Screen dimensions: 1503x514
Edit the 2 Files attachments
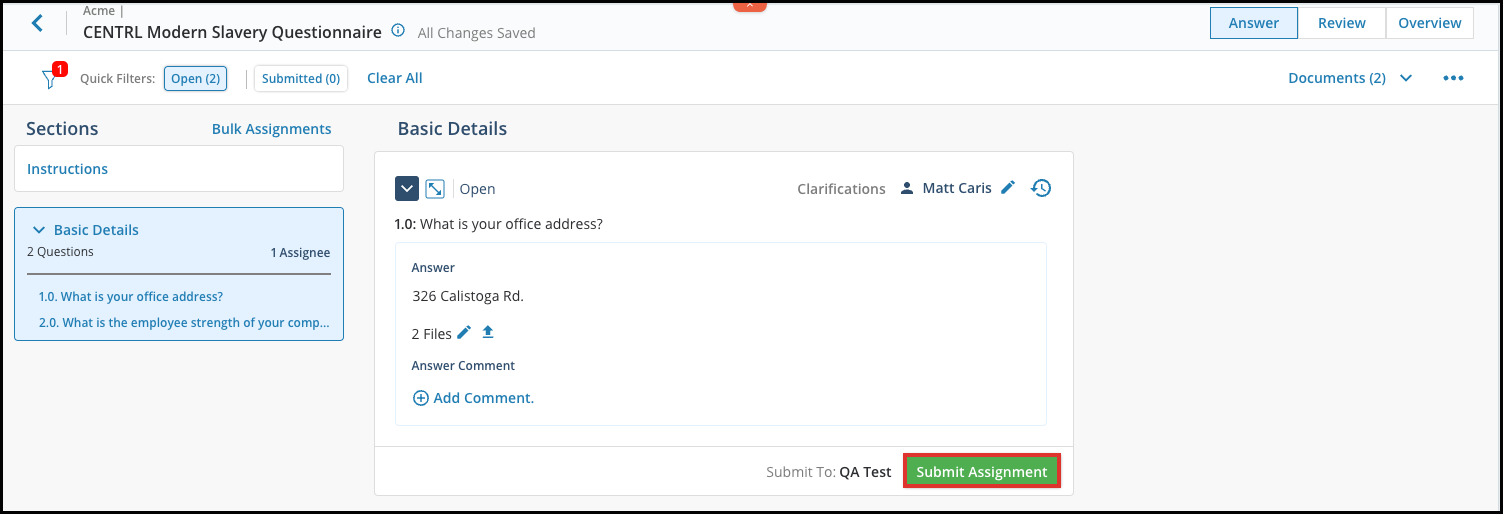[x=464, y=333]
